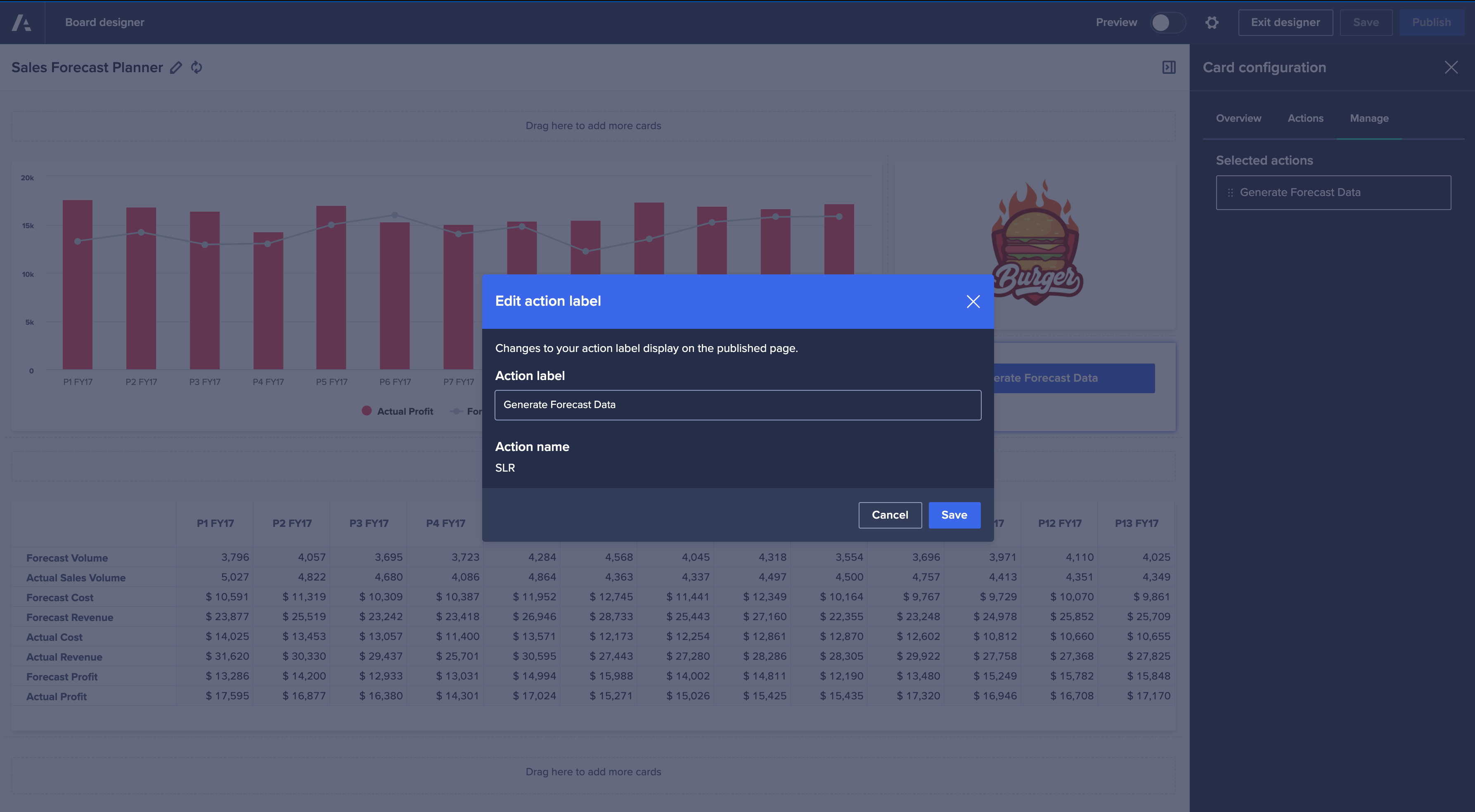Click inside the Action label text field
The width and height of the screenshot is (1475, 812).
[x=737, y=405]
